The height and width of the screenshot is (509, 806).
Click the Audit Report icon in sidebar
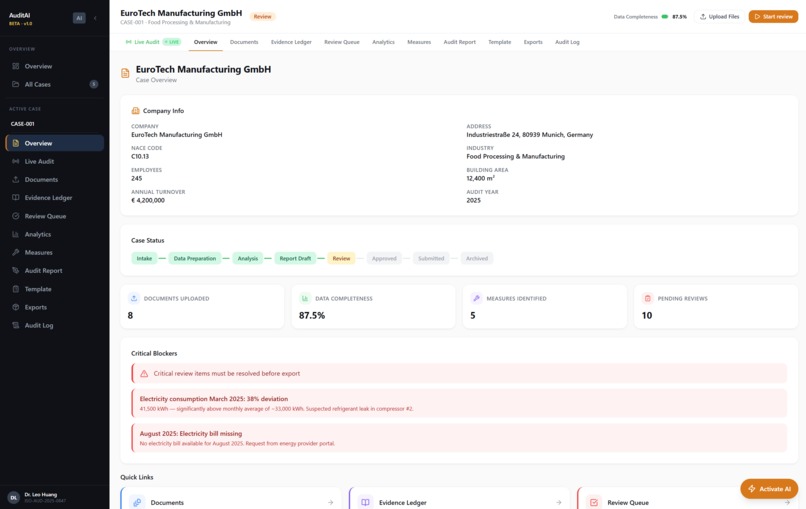[x=15, y=270]
